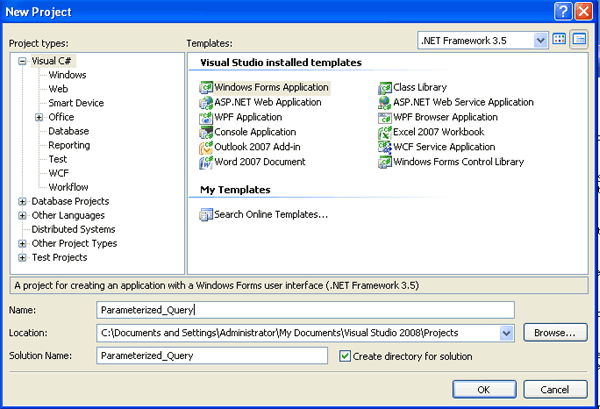600x409 pixels.
Task: Expand the Office tree node
Action: 39,117
